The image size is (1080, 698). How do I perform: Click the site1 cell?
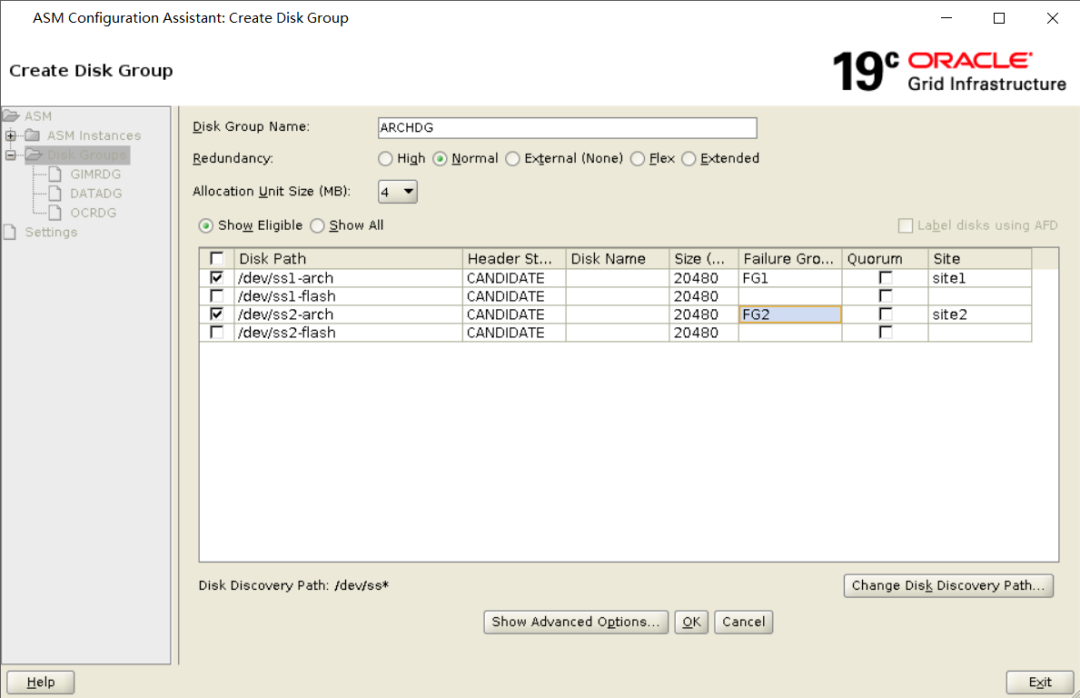(x=979, y=278)
